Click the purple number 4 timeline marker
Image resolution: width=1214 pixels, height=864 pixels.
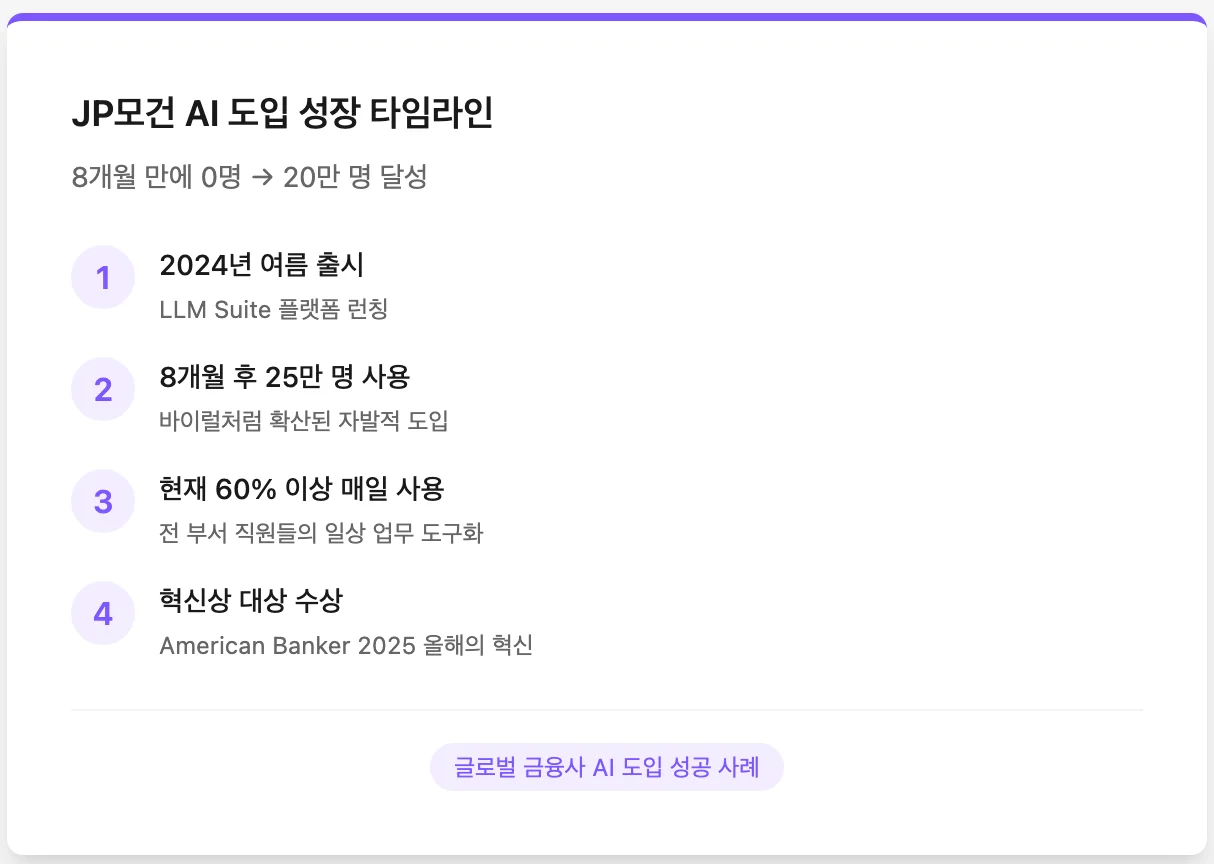103,613
